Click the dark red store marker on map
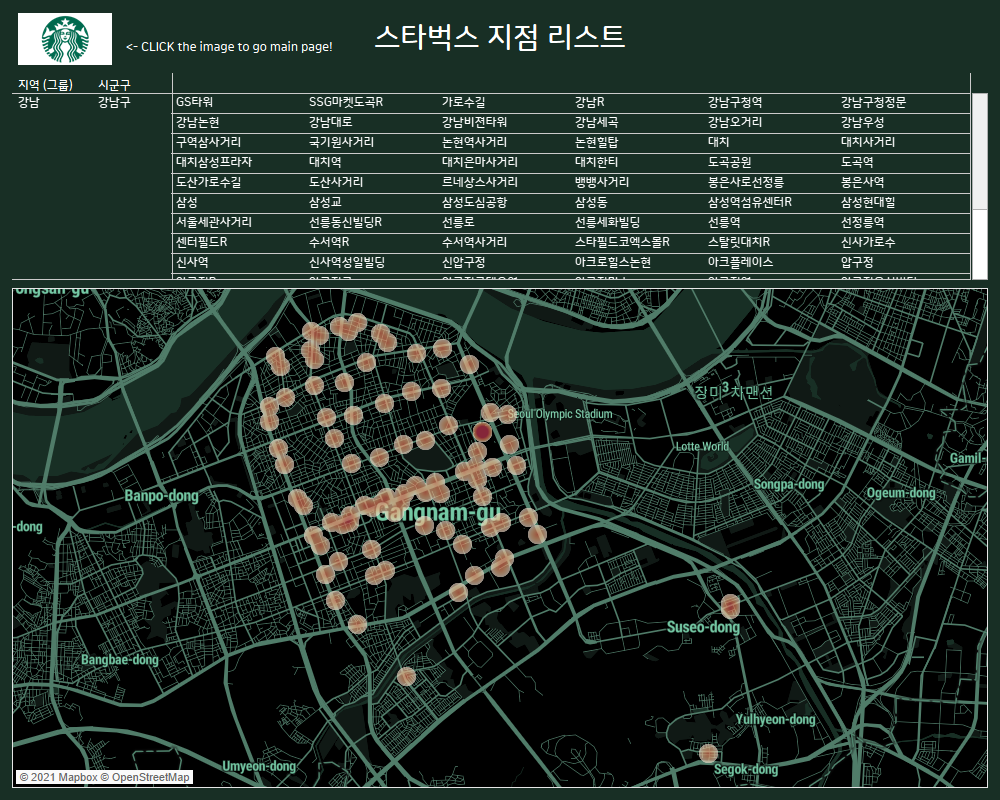The image size is (1000, 800). point(482,432)
